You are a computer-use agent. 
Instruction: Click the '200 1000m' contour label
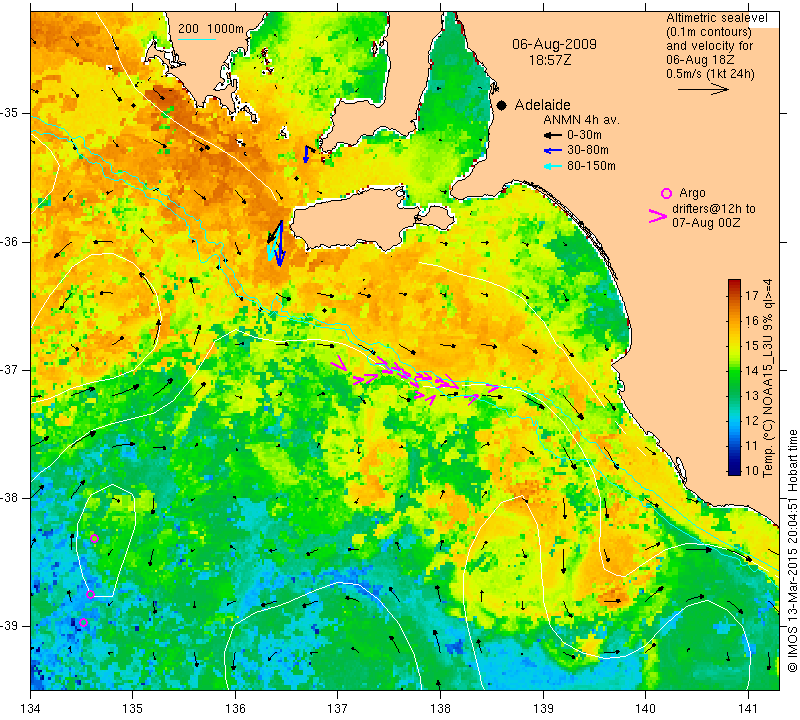click(x=211, y=29)
